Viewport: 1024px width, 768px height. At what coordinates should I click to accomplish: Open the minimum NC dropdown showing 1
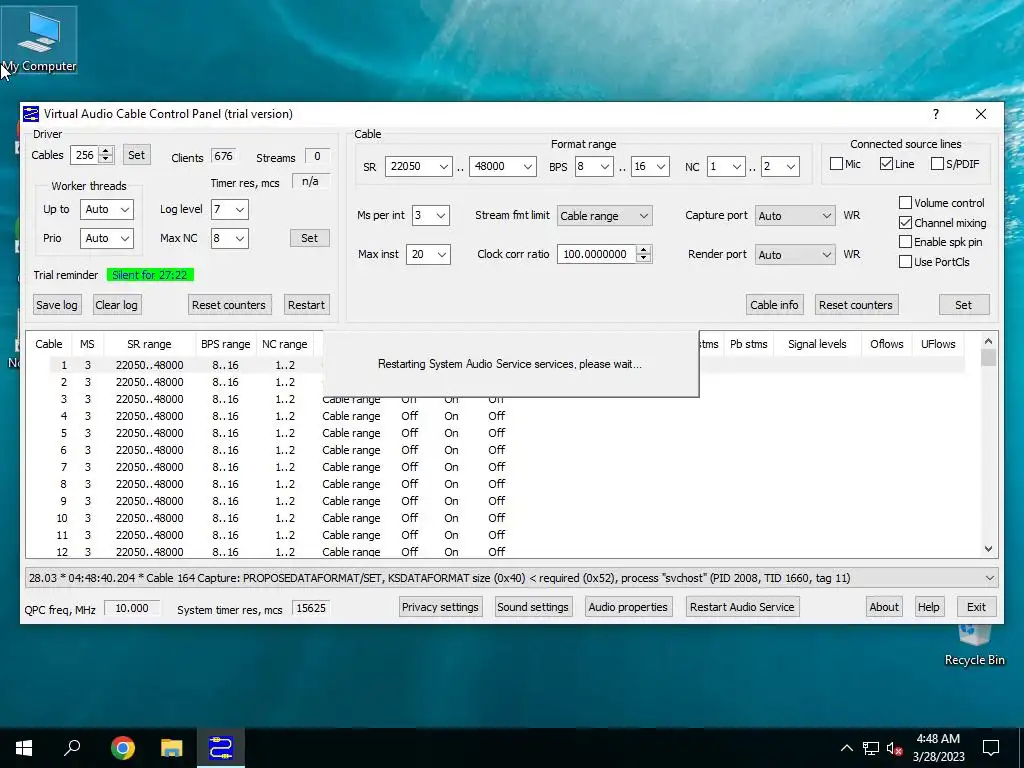pos(726,167)
